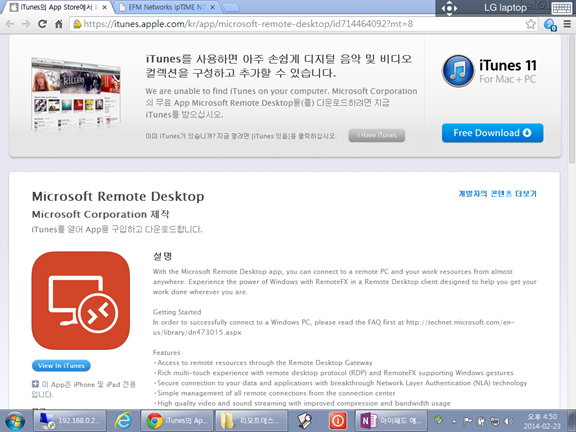The height and width of the screenshot is (432, 576).
Task: Click the network tray icon
Action: pos(495,421)
